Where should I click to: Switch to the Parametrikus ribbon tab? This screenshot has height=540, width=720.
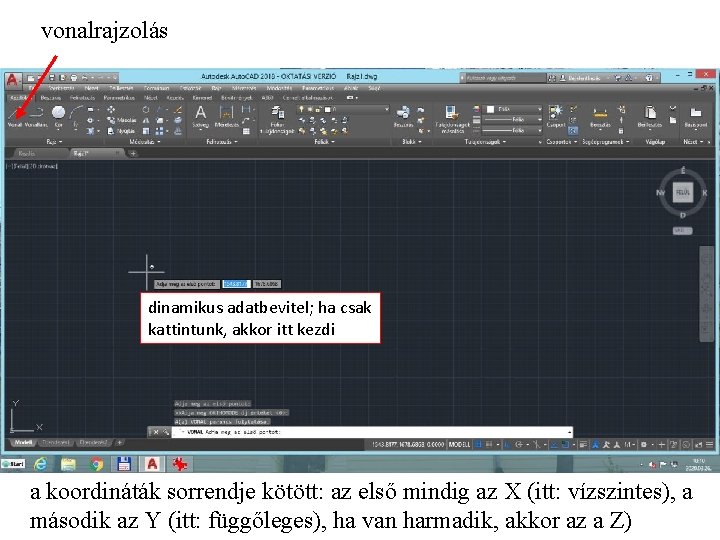(119, 98)
